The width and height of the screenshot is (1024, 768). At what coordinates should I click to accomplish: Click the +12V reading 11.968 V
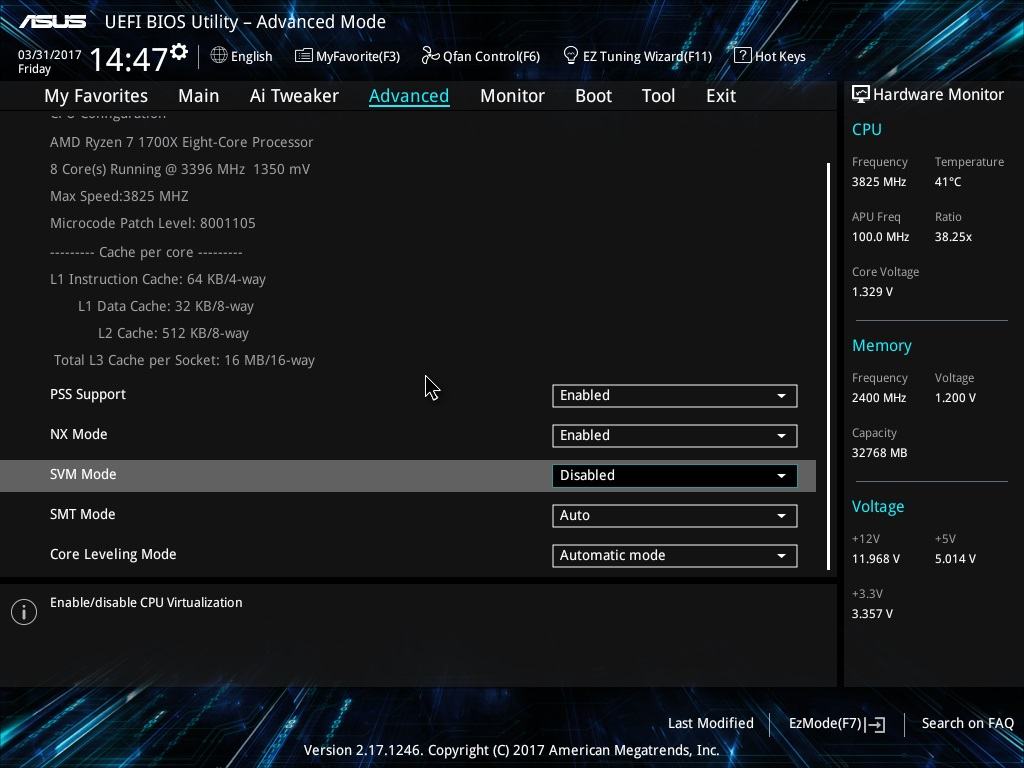[x=875, y=559]
